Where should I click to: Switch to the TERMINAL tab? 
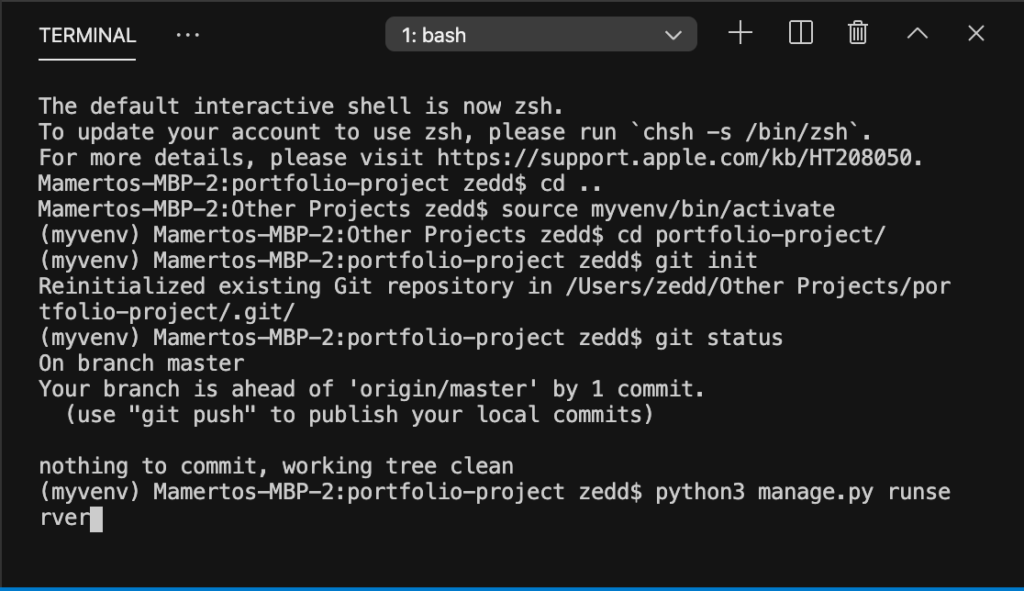[x=87, y=35]
